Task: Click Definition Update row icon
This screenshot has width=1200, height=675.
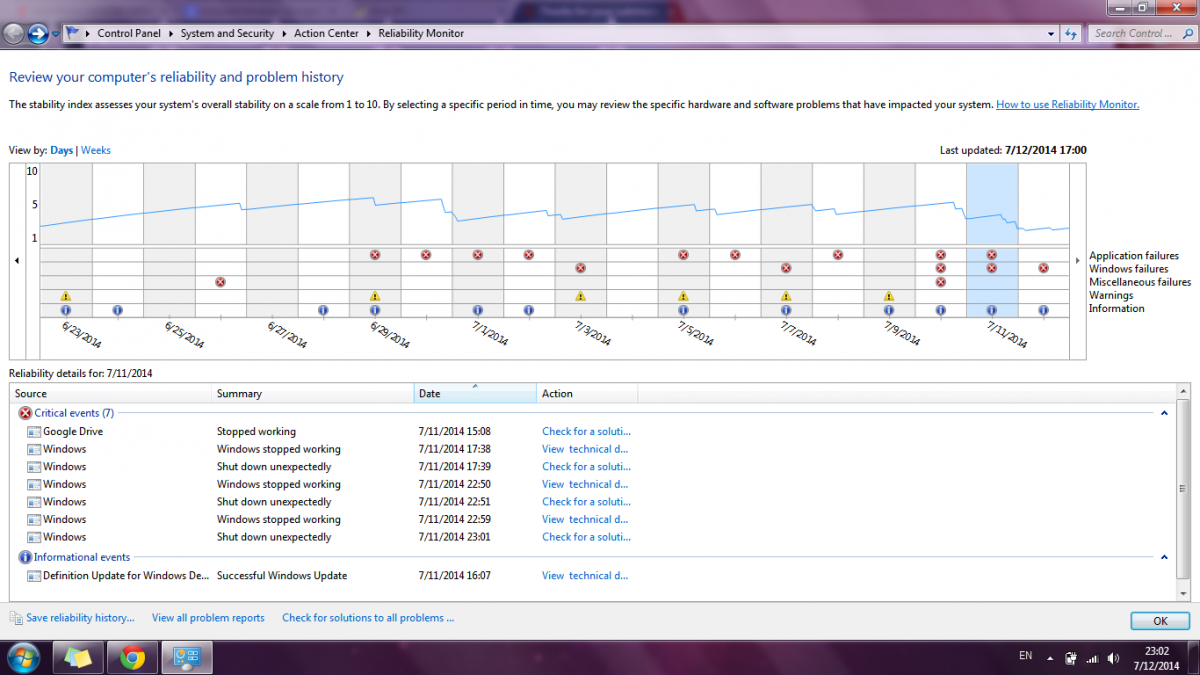Action: 34,576
